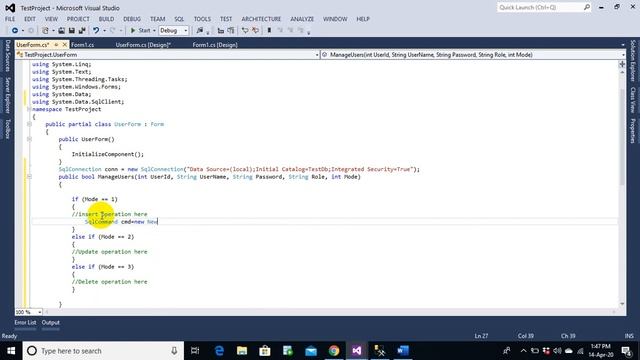Viewport: 640px width, 360px height.
Task: Pin the UserForm.cs tab
Action: click(x=56, y=44)
